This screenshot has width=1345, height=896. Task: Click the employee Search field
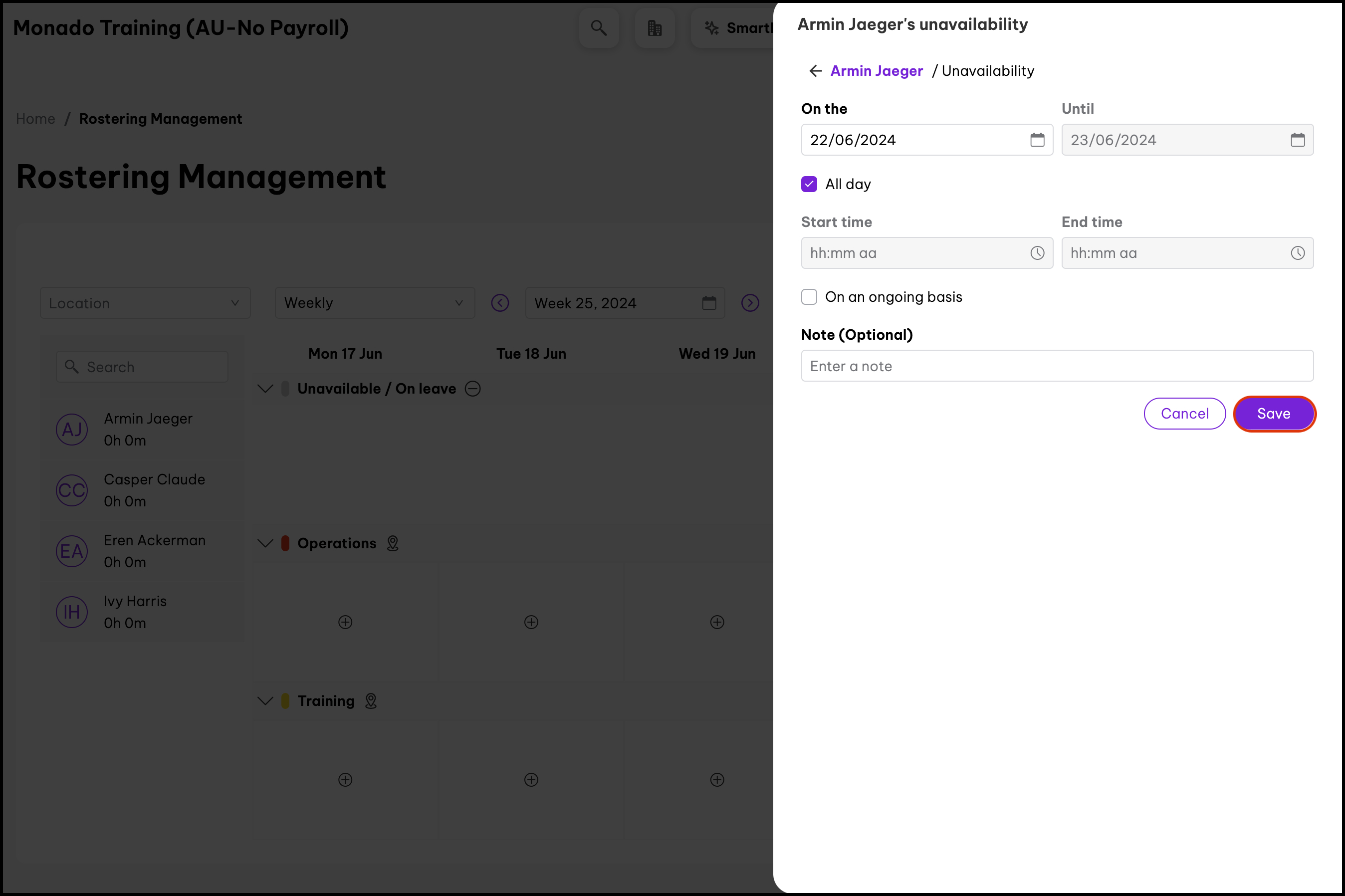click(142, 367)
